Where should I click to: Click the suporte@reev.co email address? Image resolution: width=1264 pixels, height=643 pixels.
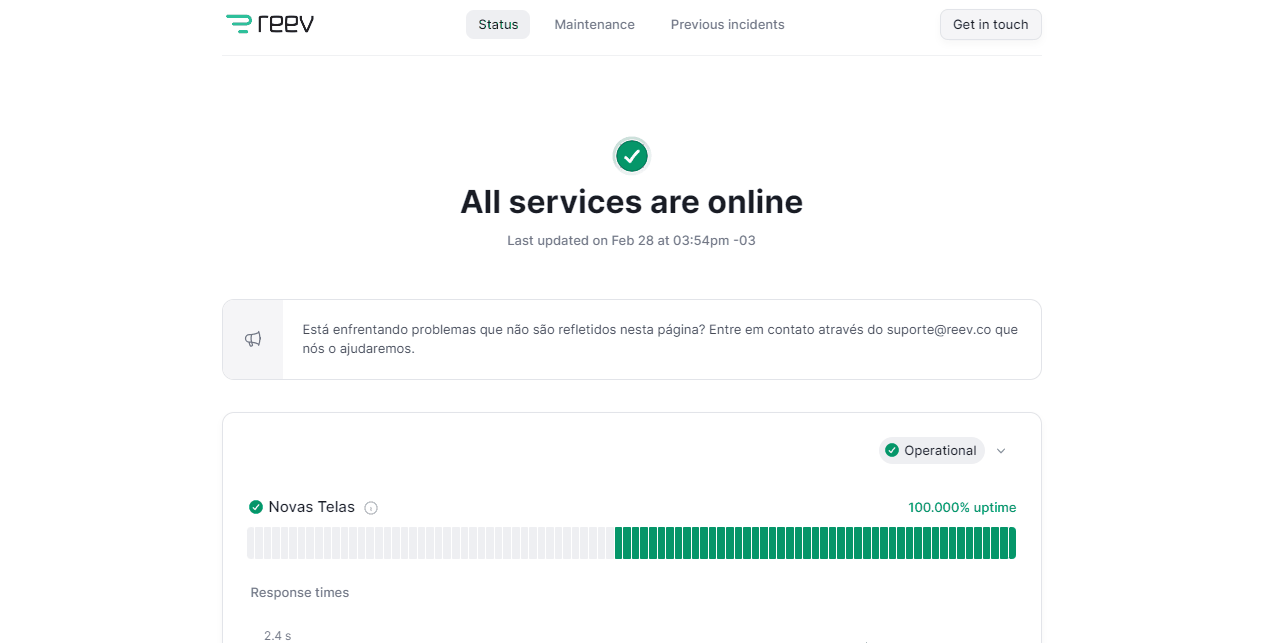click(x=938, y=329)
